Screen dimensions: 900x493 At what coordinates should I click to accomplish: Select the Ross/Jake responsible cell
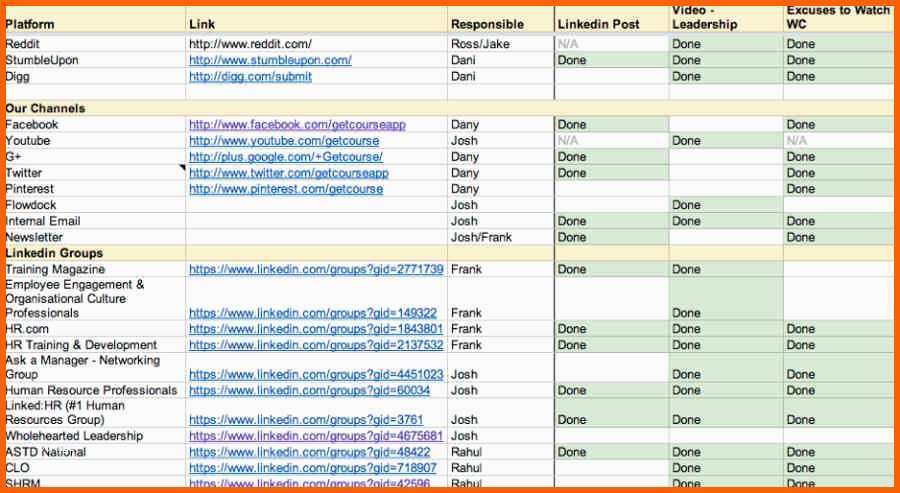click(x=501, y=44)
